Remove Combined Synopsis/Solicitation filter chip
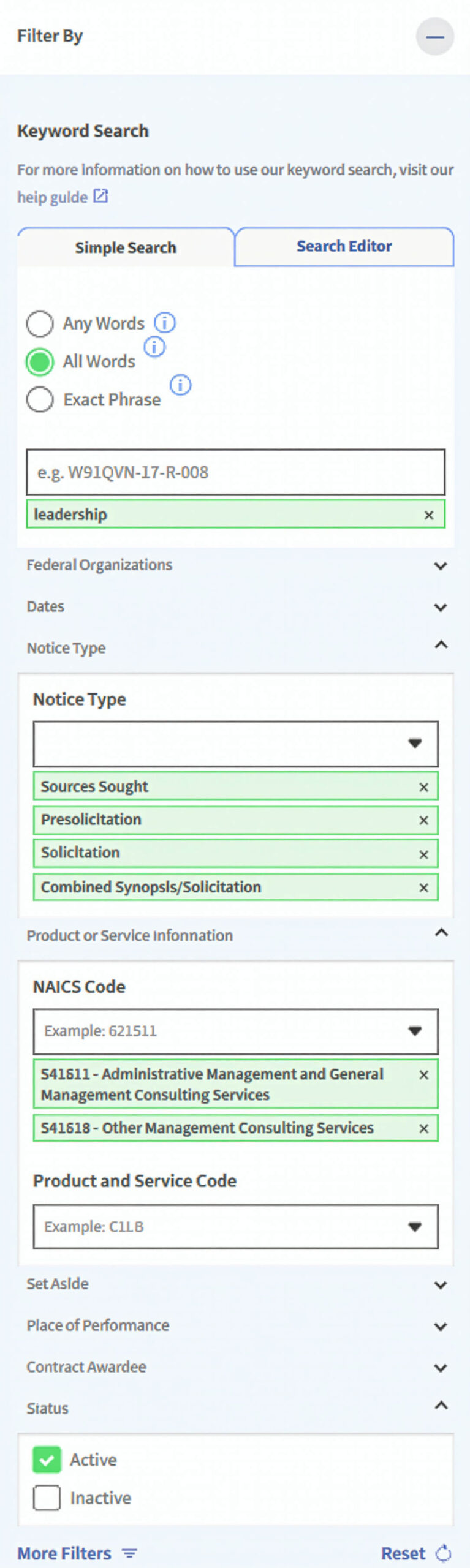 423,888
